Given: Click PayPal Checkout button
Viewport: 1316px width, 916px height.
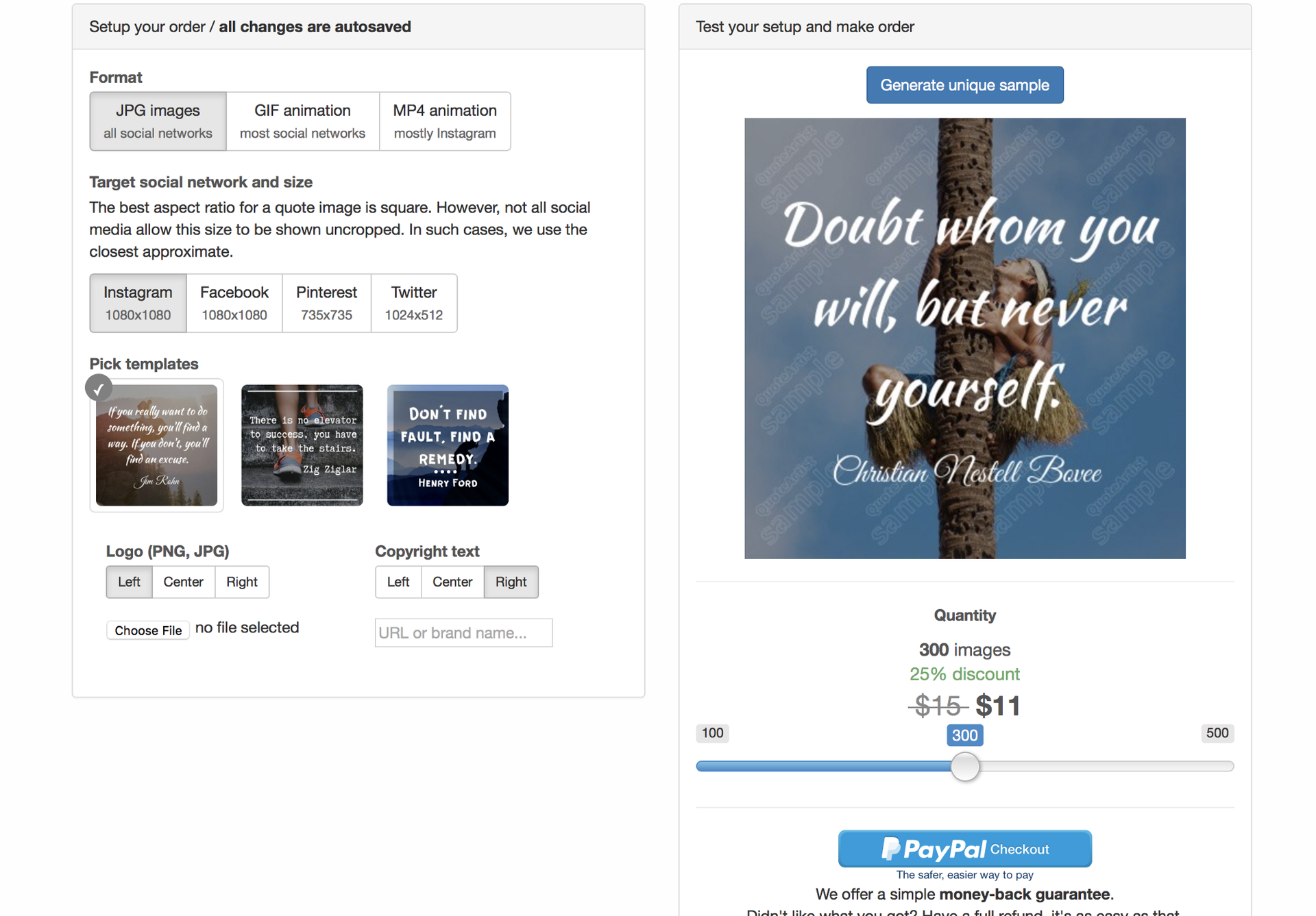Looking at the screenshot, I should (x=964, y=849).
